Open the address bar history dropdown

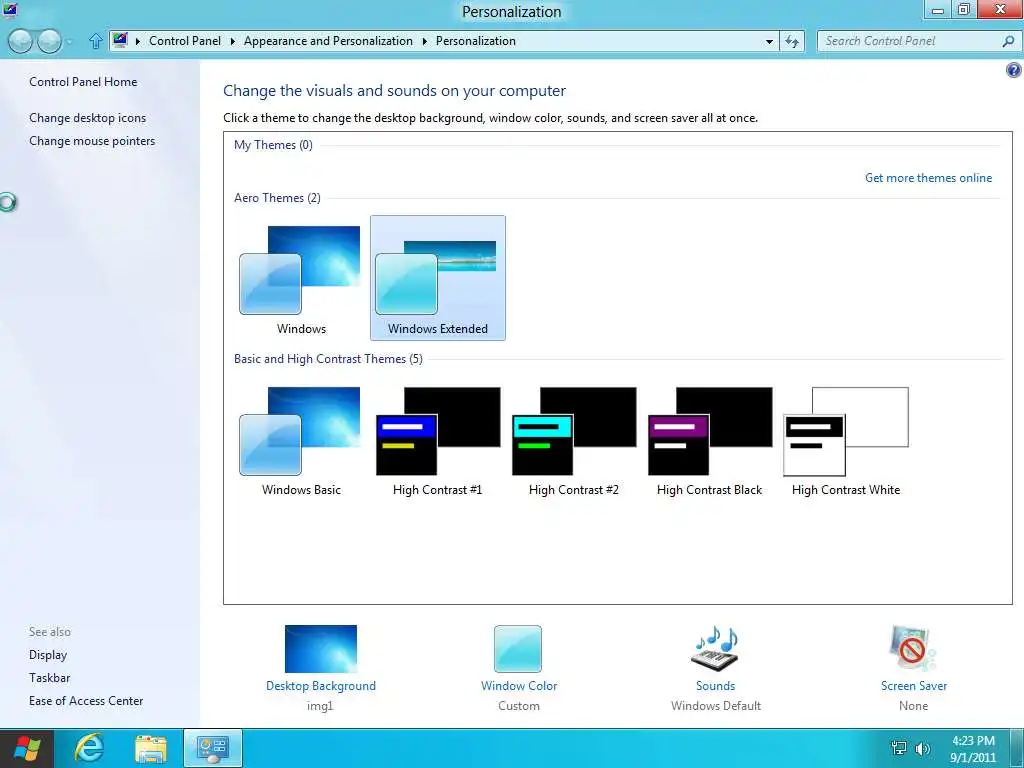pos(769,41)
